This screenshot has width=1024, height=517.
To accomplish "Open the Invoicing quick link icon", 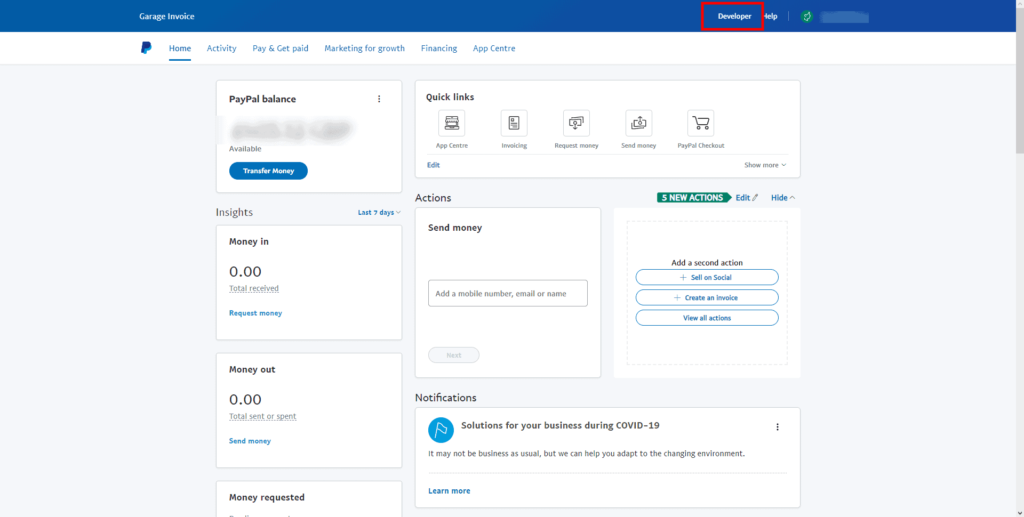I will pos(514,123).
